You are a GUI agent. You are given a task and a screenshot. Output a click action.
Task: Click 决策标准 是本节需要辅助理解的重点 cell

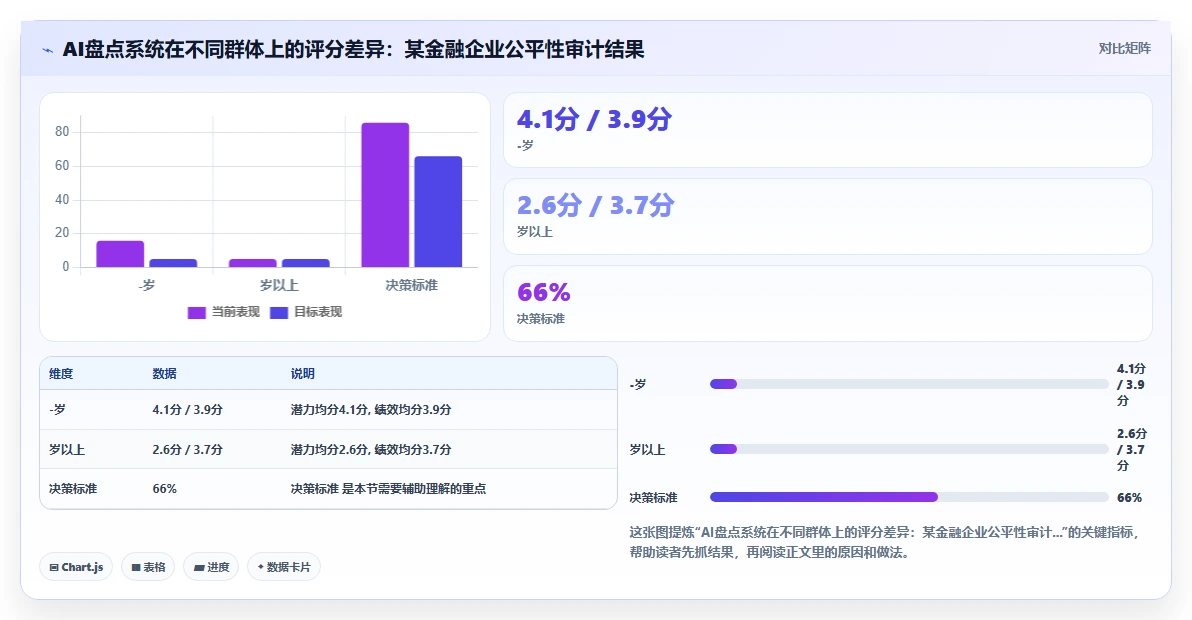coord(388,489)
